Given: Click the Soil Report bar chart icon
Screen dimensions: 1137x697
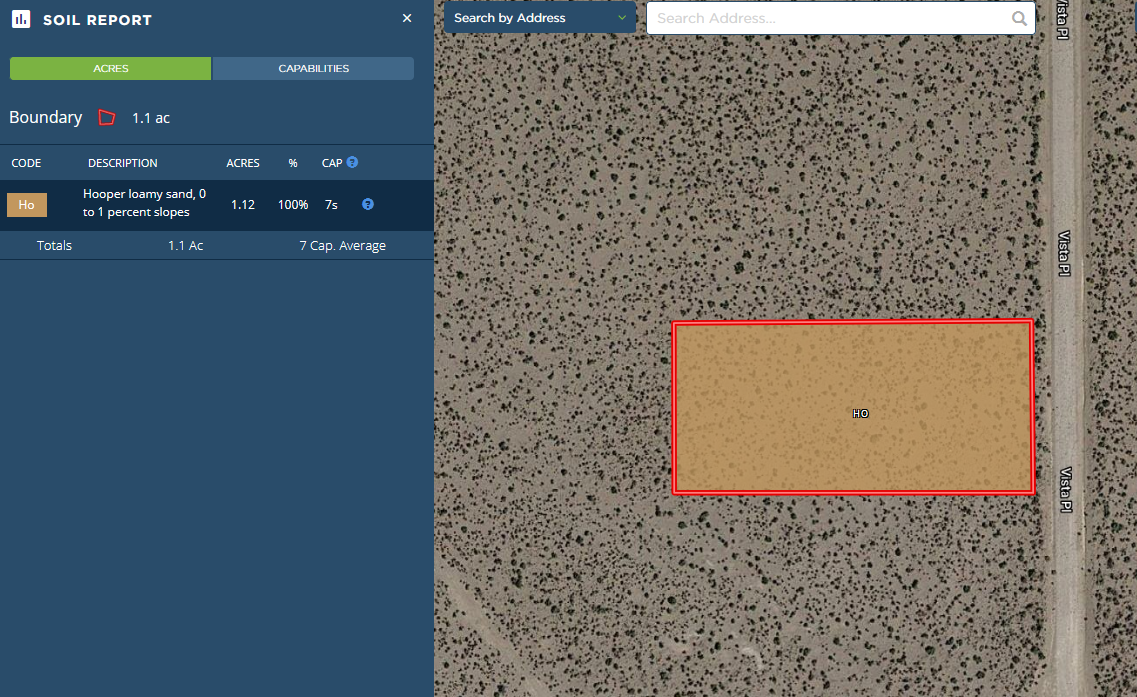Looking at the screenshot, I should tap(21, 19).
